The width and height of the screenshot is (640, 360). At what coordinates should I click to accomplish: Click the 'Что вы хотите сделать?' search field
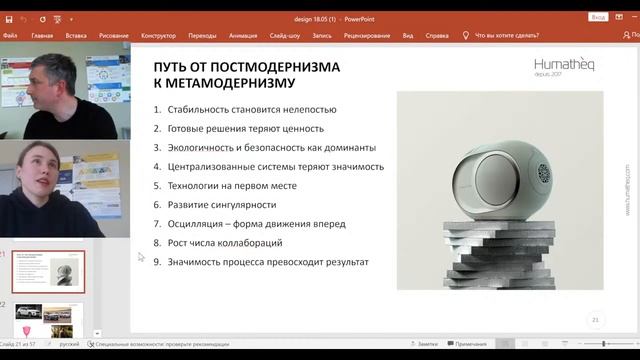(x=507, y=36)
